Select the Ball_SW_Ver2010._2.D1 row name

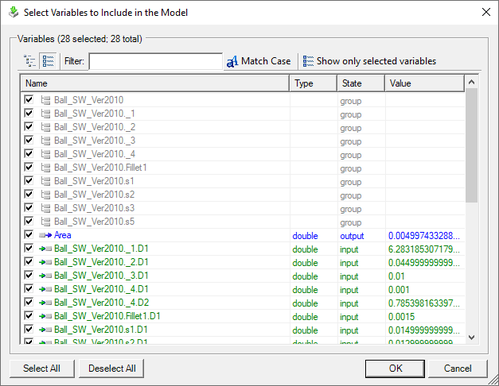click(101, 262)
